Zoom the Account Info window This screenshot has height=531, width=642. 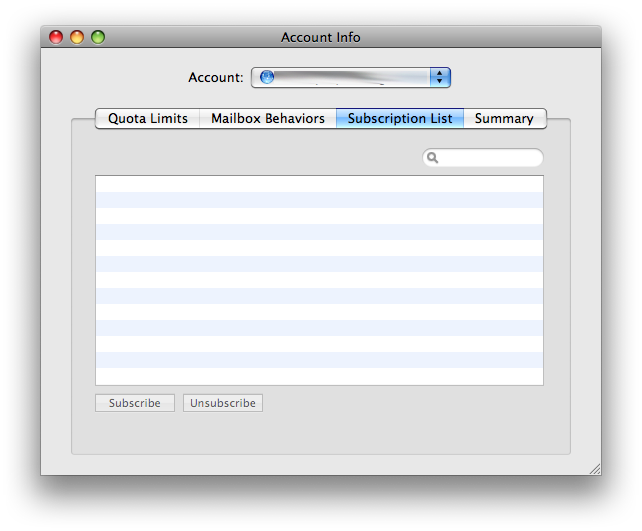click(x=98, y=37)
